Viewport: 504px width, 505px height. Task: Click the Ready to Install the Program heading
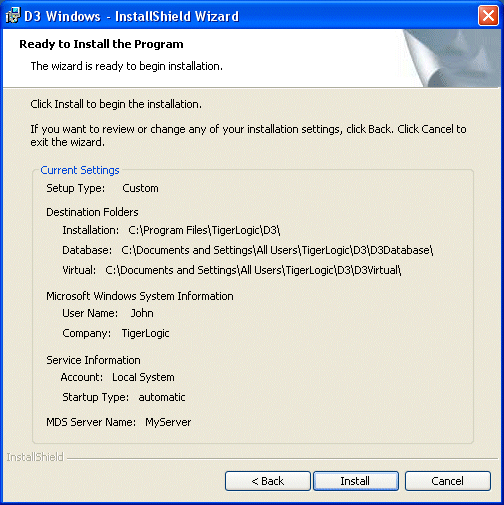[101, 44]
